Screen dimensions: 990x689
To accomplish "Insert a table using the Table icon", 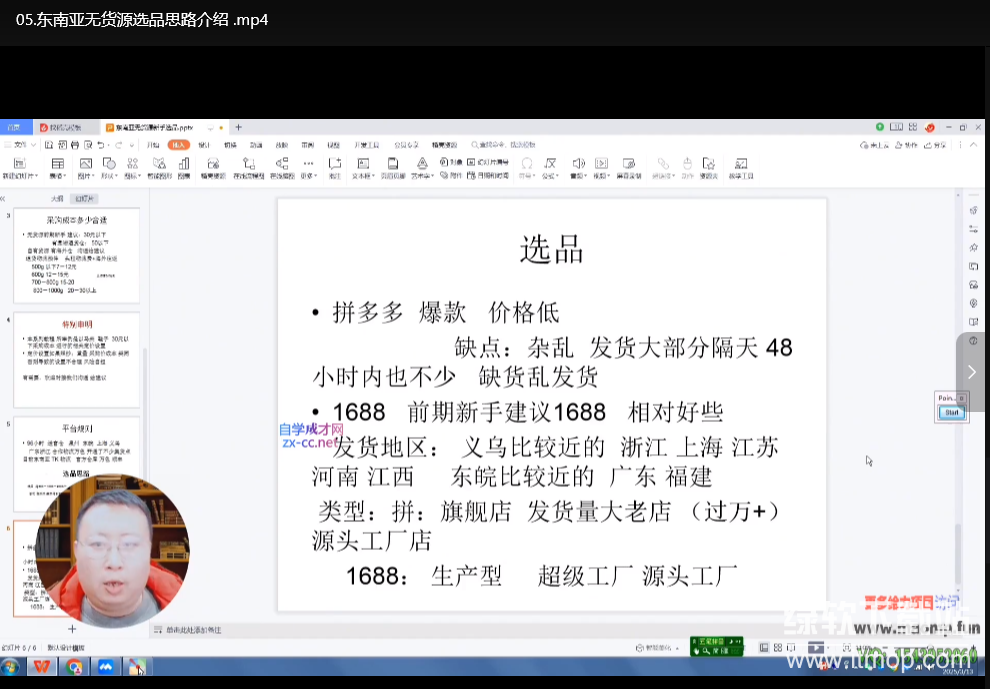I will (x=57, y=164).
